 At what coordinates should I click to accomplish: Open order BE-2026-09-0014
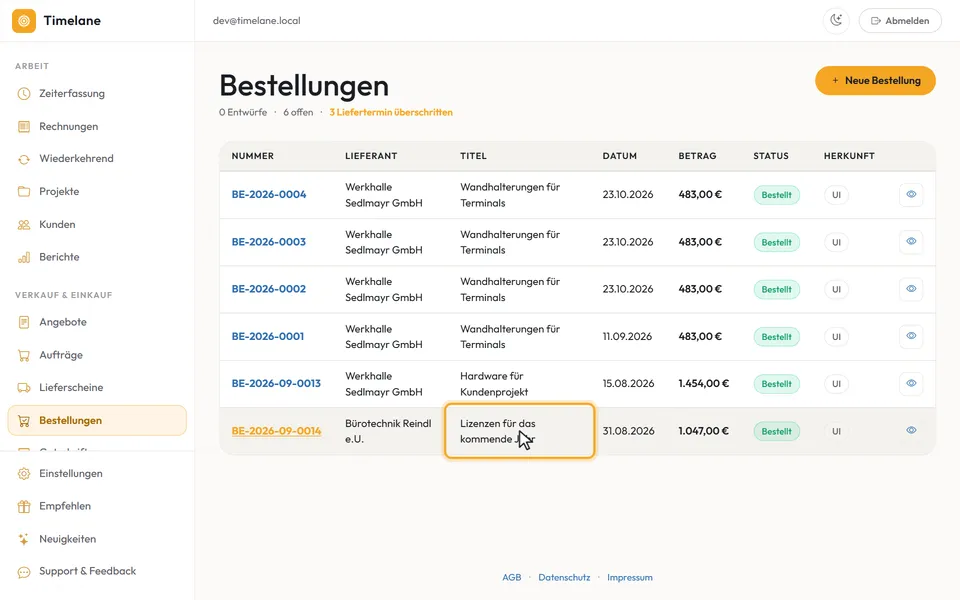pyautogui.click(x=276, y=431)
